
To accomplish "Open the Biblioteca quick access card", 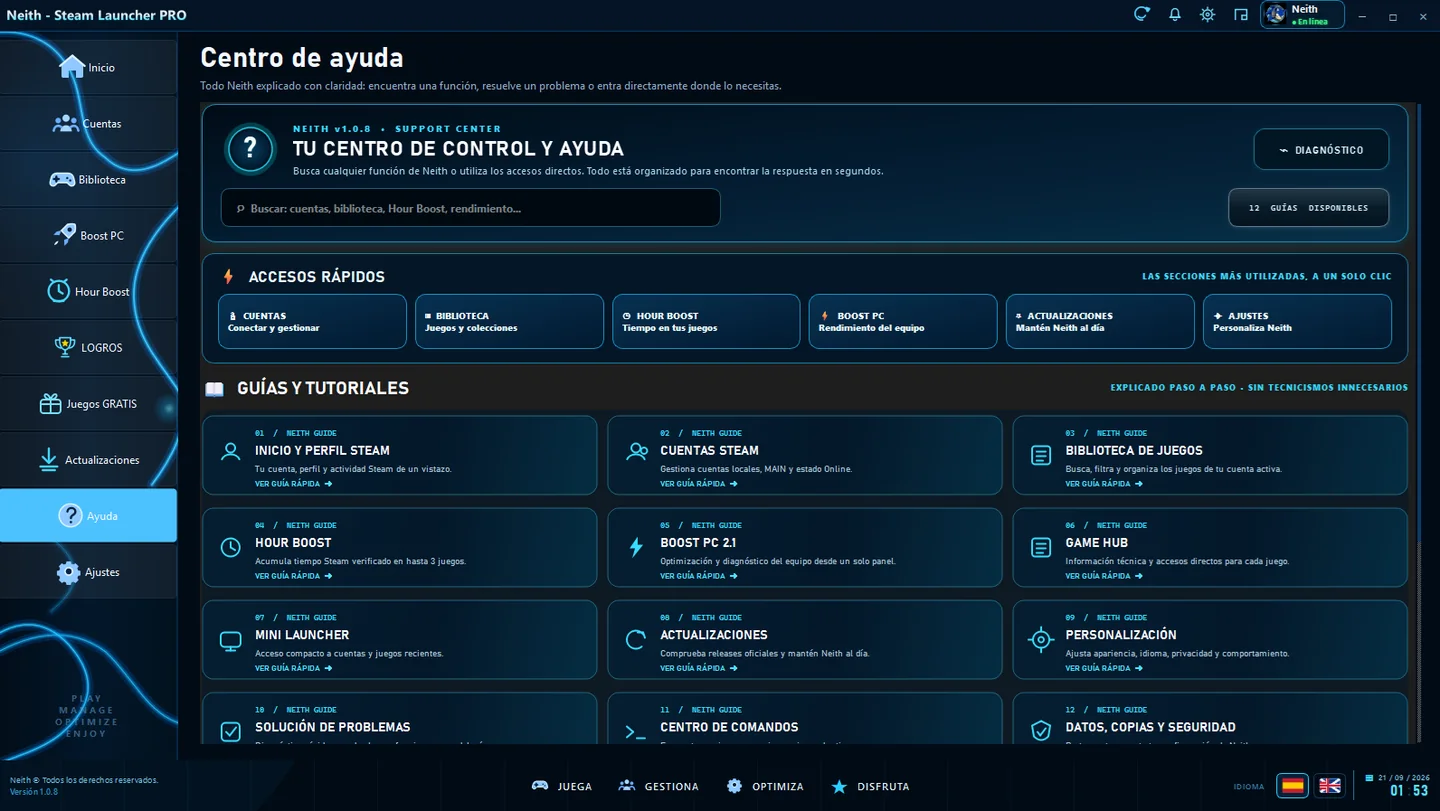I will [509, 321].
